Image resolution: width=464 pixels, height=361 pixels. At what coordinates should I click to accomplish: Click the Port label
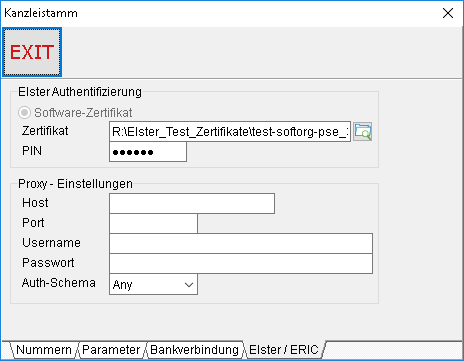tap(33, 223)
